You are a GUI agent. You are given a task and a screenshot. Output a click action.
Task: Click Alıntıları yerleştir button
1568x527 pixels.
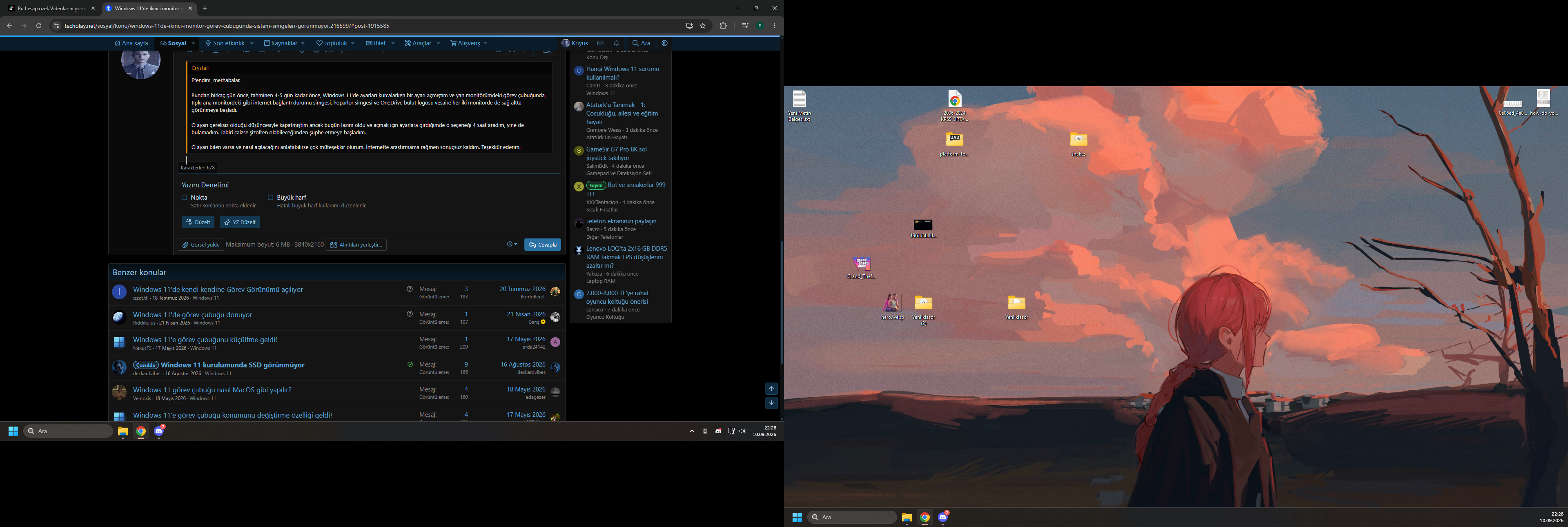coord(356,245)
